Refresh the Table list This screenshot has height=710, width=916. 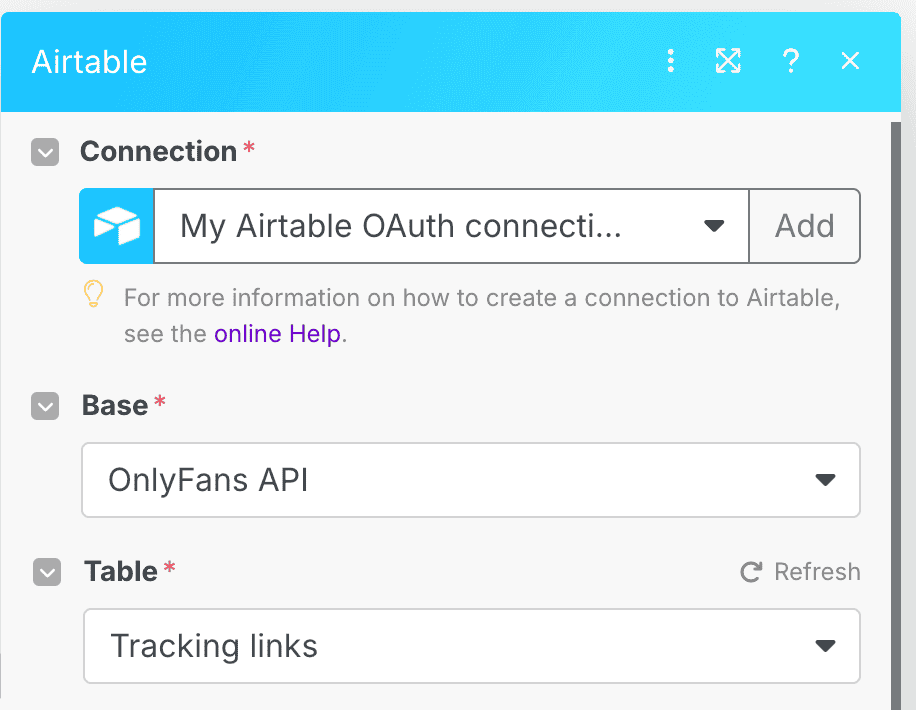(x=800, y=572)
